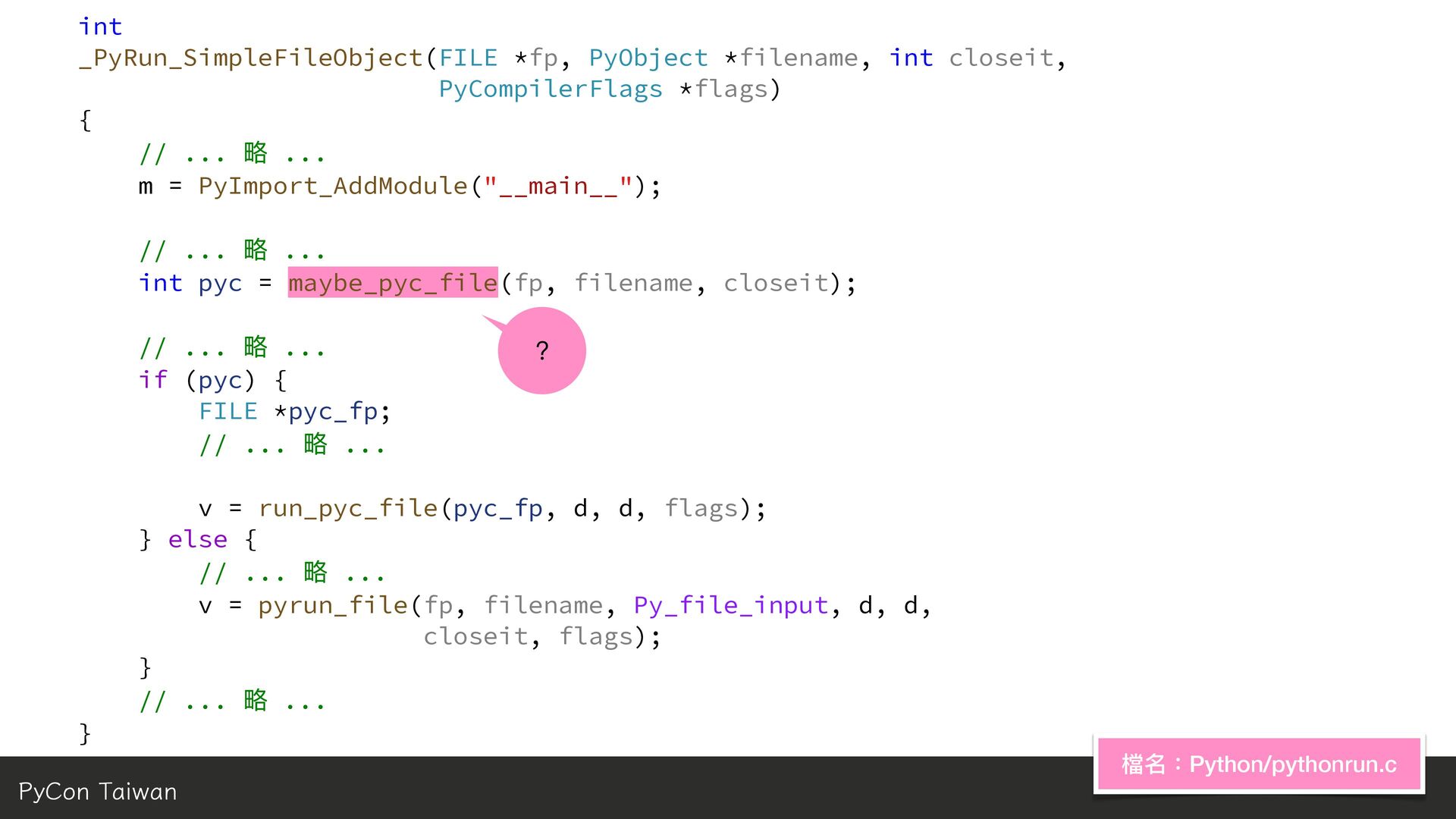
Task: Click the int return type on first line
Action: click(100, 27)
